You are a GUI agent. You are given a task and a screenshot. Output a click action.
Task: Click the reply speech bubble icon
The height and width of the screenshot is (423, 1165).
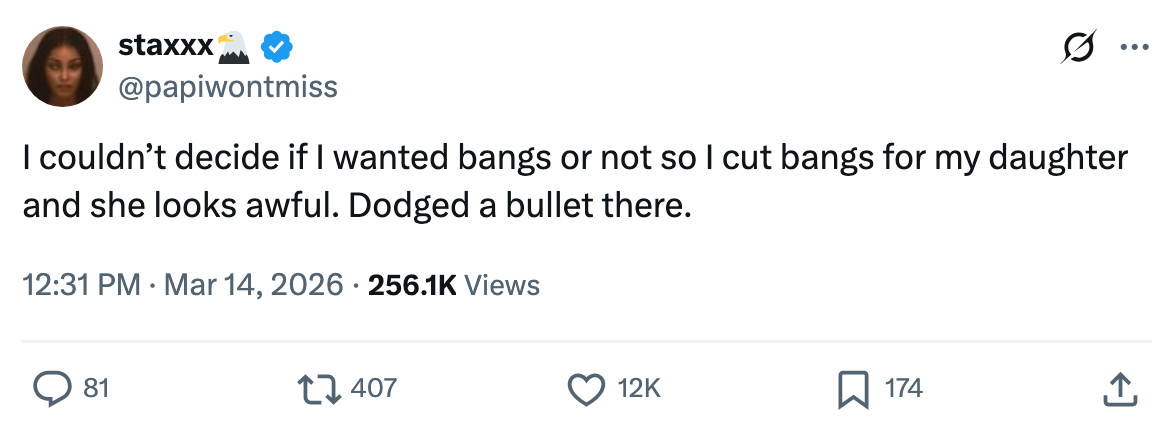49,388
